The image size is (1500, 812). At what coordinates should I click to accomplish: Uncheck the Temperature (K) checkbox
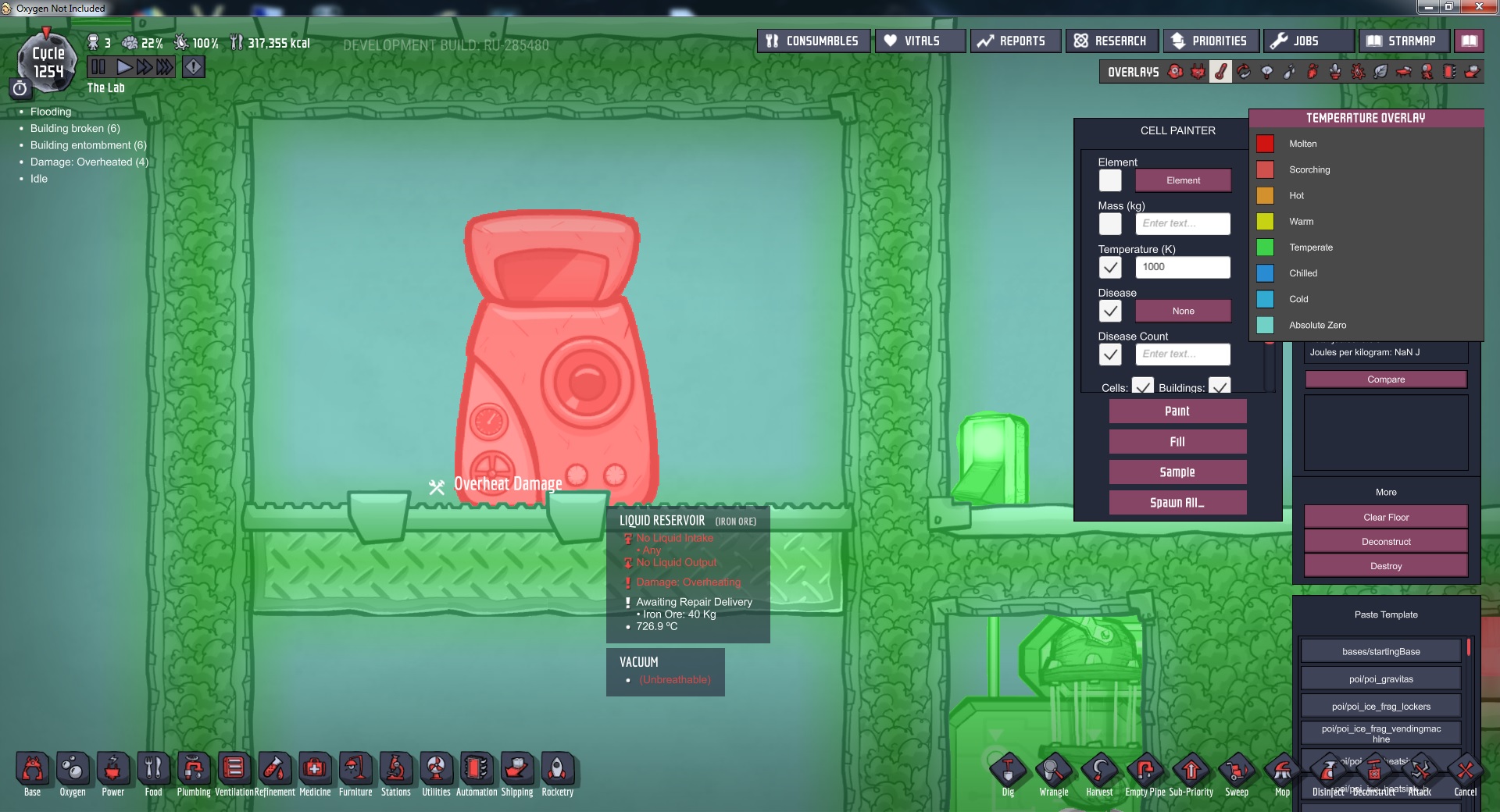[x=1109, y=268]
